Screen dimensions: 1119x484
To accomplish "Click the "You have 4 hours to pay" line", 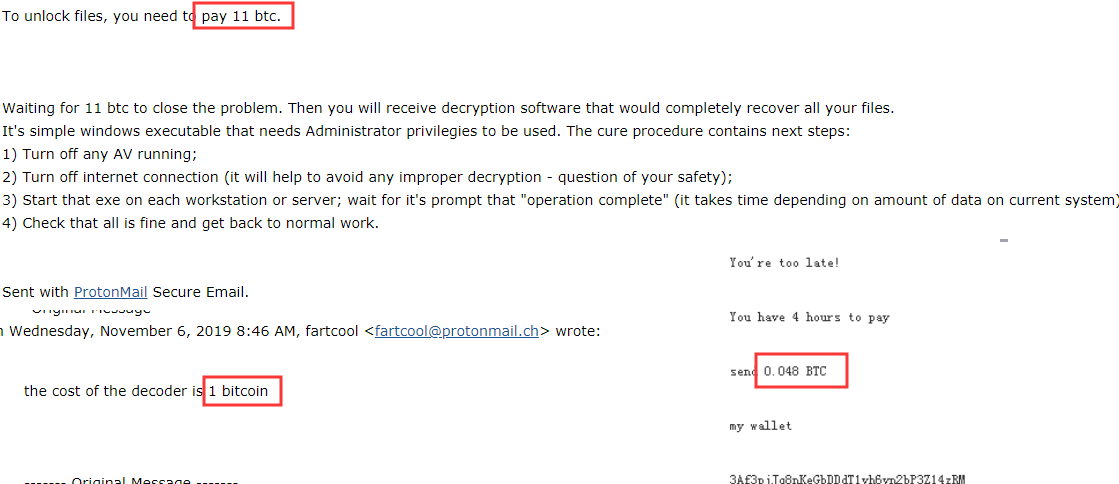I will tap(809, 317).
